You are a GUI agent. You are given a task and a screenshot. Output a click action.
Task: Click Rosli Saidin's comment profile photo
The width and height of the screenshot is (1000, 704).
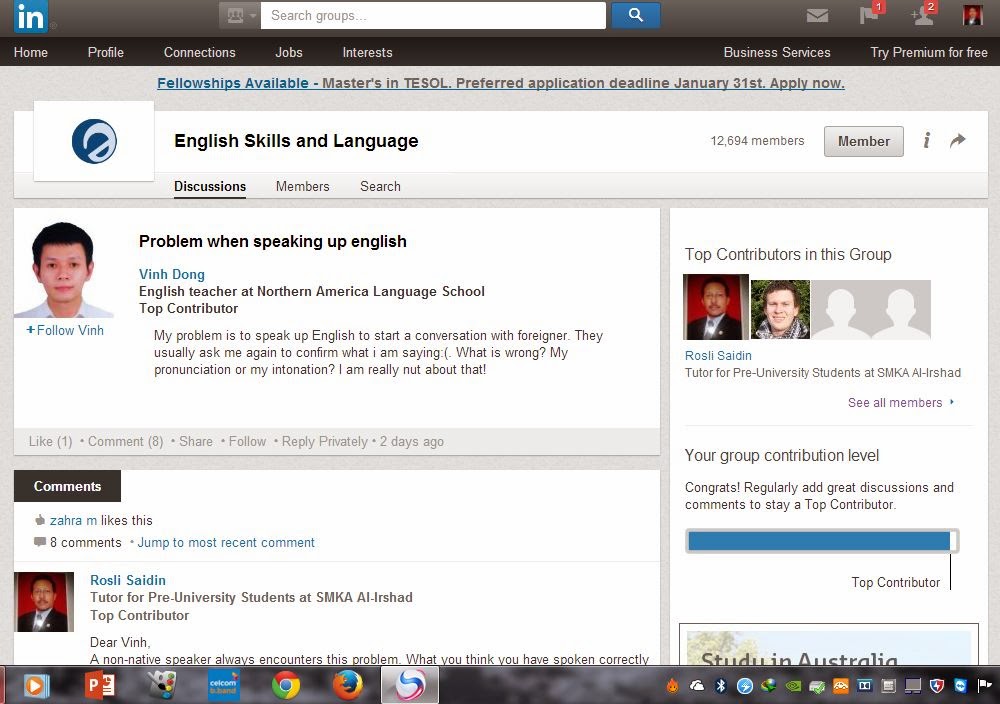click(44, 602)
